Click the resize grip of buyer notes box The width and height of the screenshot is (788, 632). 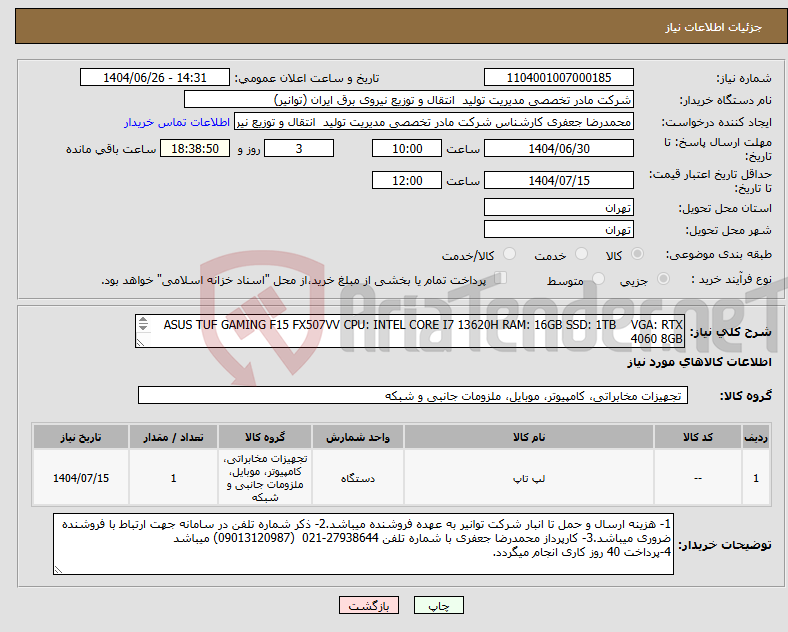[58, 570]
